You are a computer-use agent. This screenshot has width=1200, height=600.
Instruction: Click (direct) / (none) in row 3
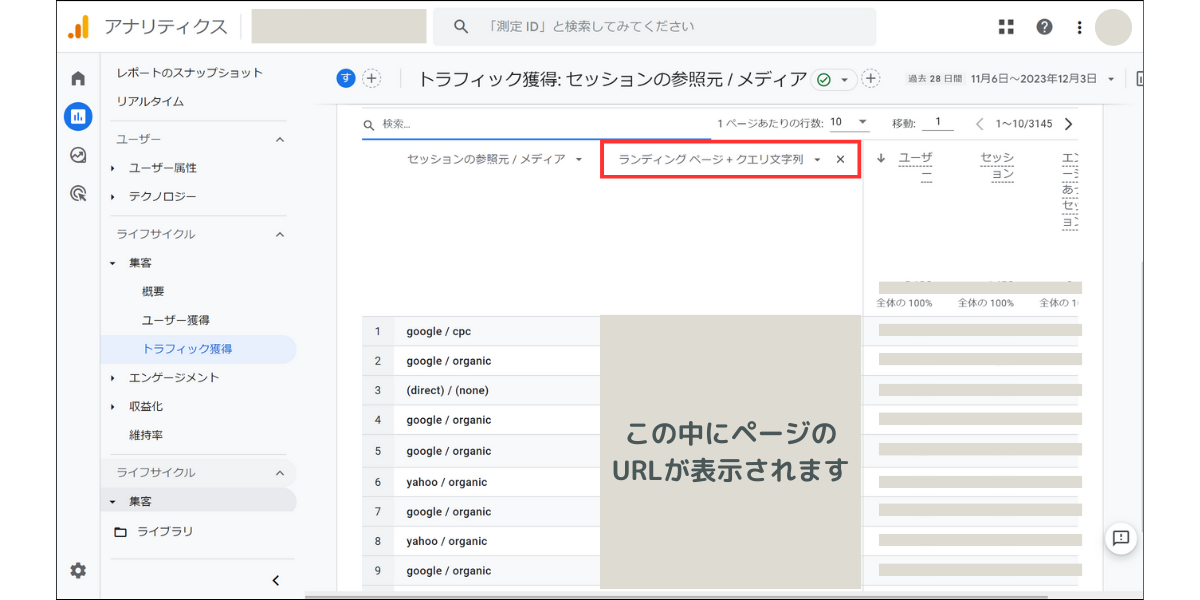click(x=447, y=390)
